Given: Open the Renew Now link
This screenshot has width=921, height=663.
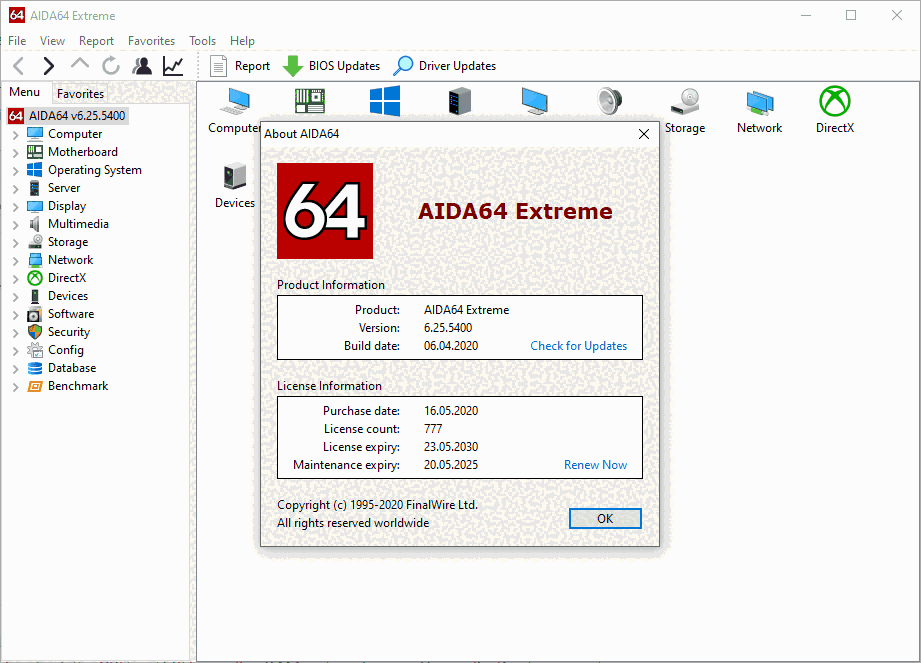Looking at the screenshot, I should 595,464.
